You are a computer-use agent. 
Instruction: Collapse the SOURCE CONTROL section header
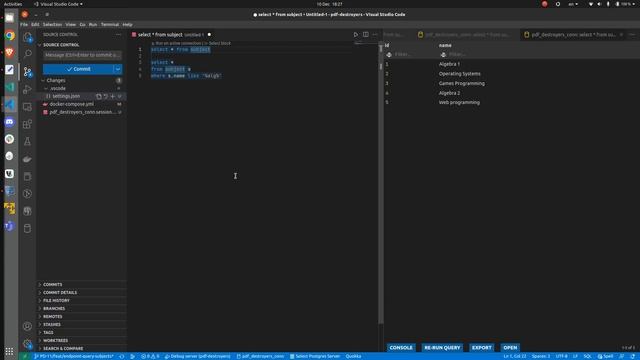click(x=61, y=45)
